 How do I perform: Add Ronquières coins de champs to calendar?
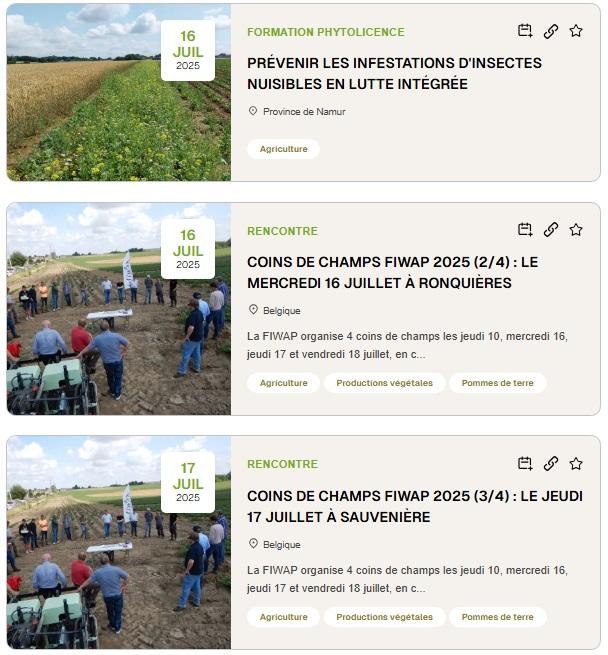[525, 230]
